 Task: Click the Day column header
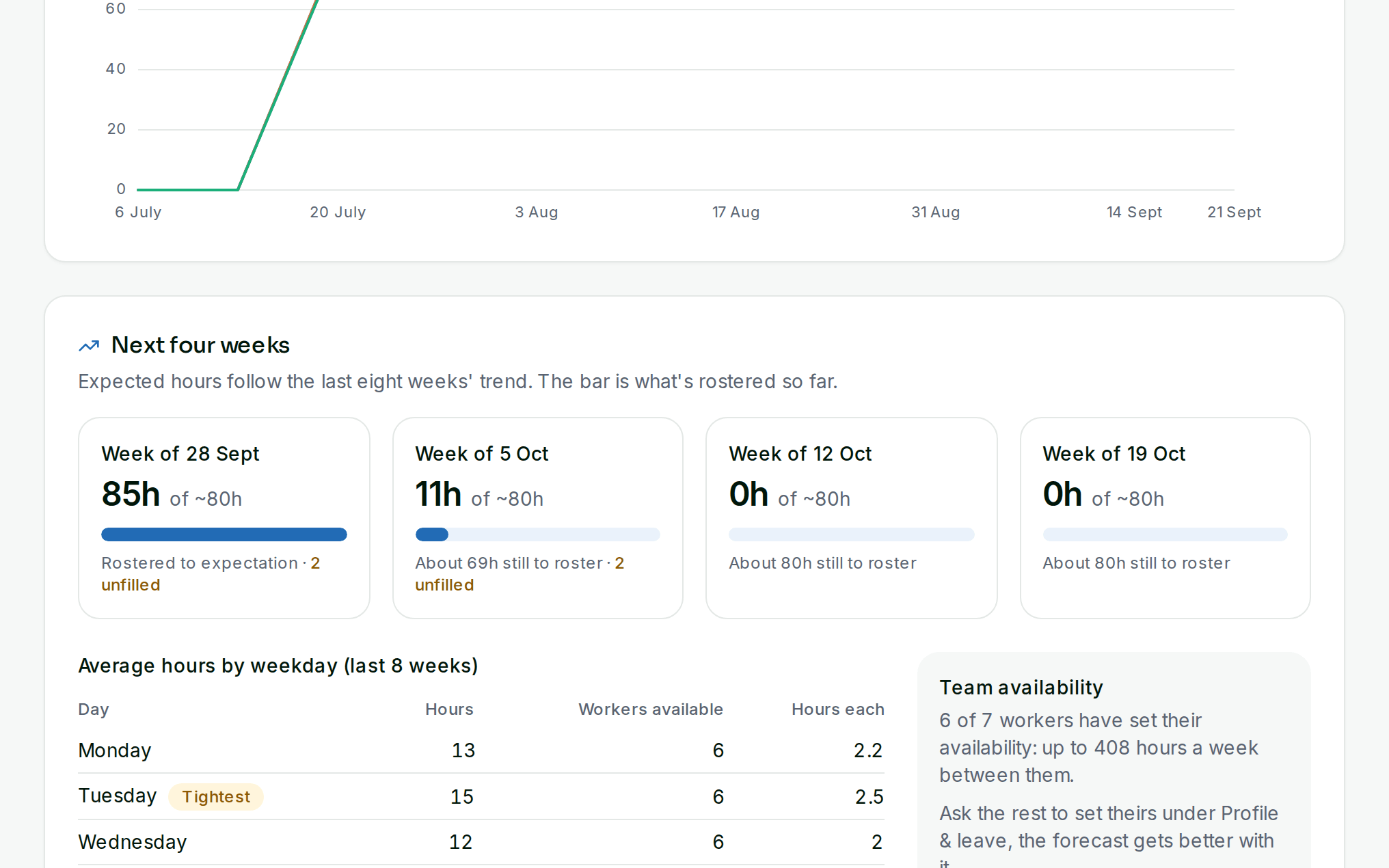94,709
